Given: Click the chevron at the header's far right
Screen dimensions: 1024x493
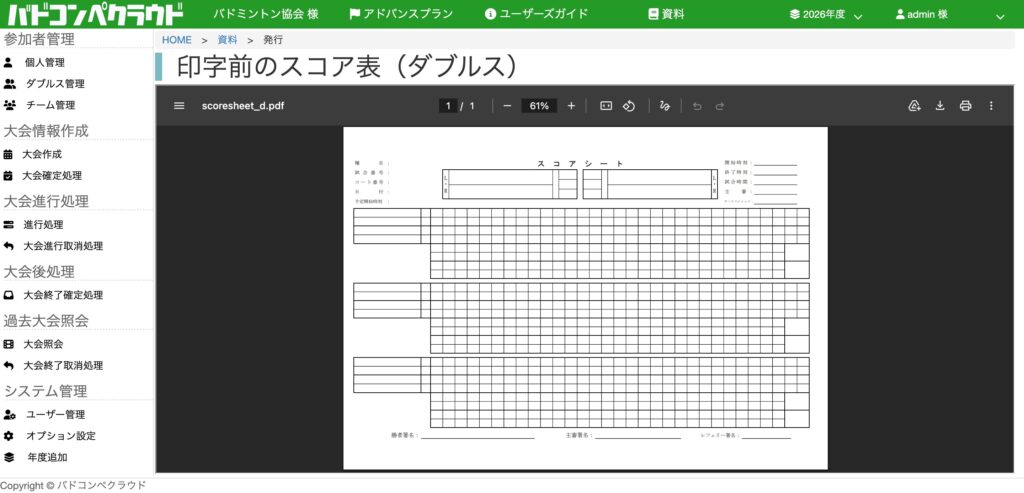Looking at the screenshot, I should 1000,17.
